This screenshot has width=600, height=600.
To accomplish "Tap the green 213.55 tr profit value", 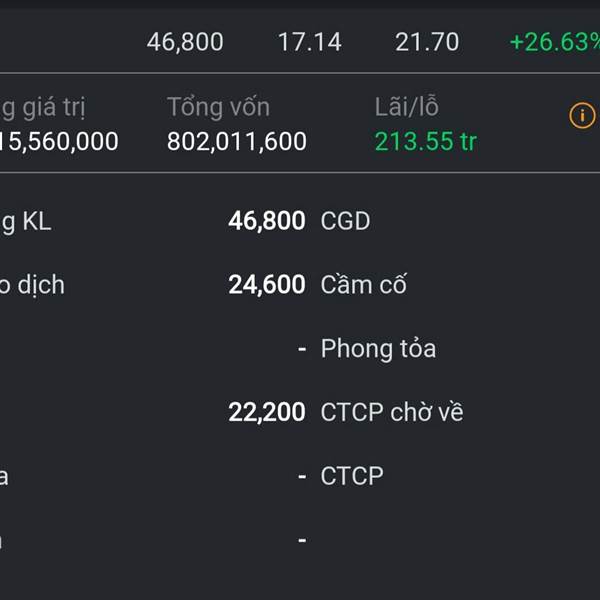I will 425,142.
